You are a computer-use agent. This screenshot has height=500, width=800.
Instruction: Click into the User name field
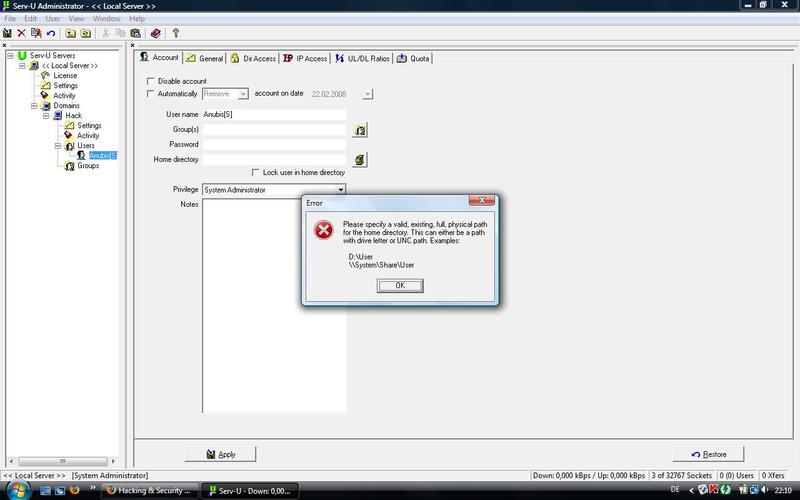click(x=274, y=114)
